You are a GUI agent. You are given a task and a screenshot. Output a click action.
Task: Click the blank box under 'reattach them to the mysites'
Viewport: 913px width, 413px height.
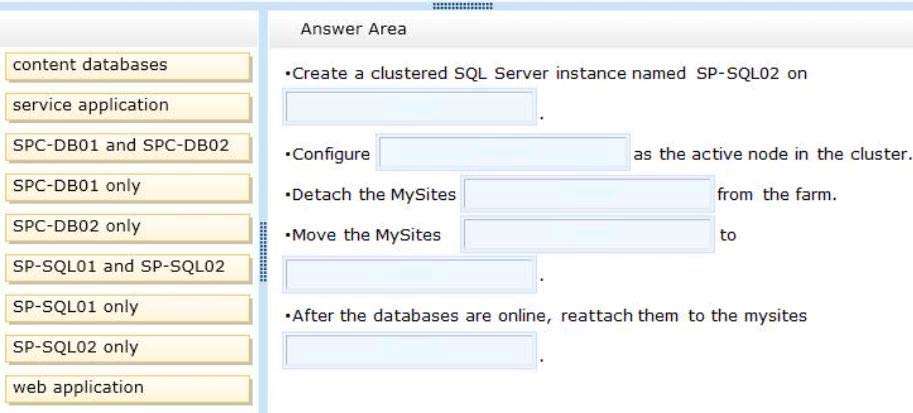[410, 351]
